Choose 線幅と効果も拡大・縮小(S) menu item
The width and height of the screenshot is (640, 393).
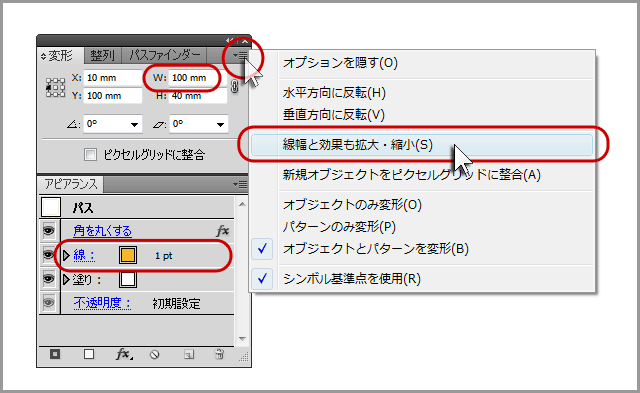422,145
